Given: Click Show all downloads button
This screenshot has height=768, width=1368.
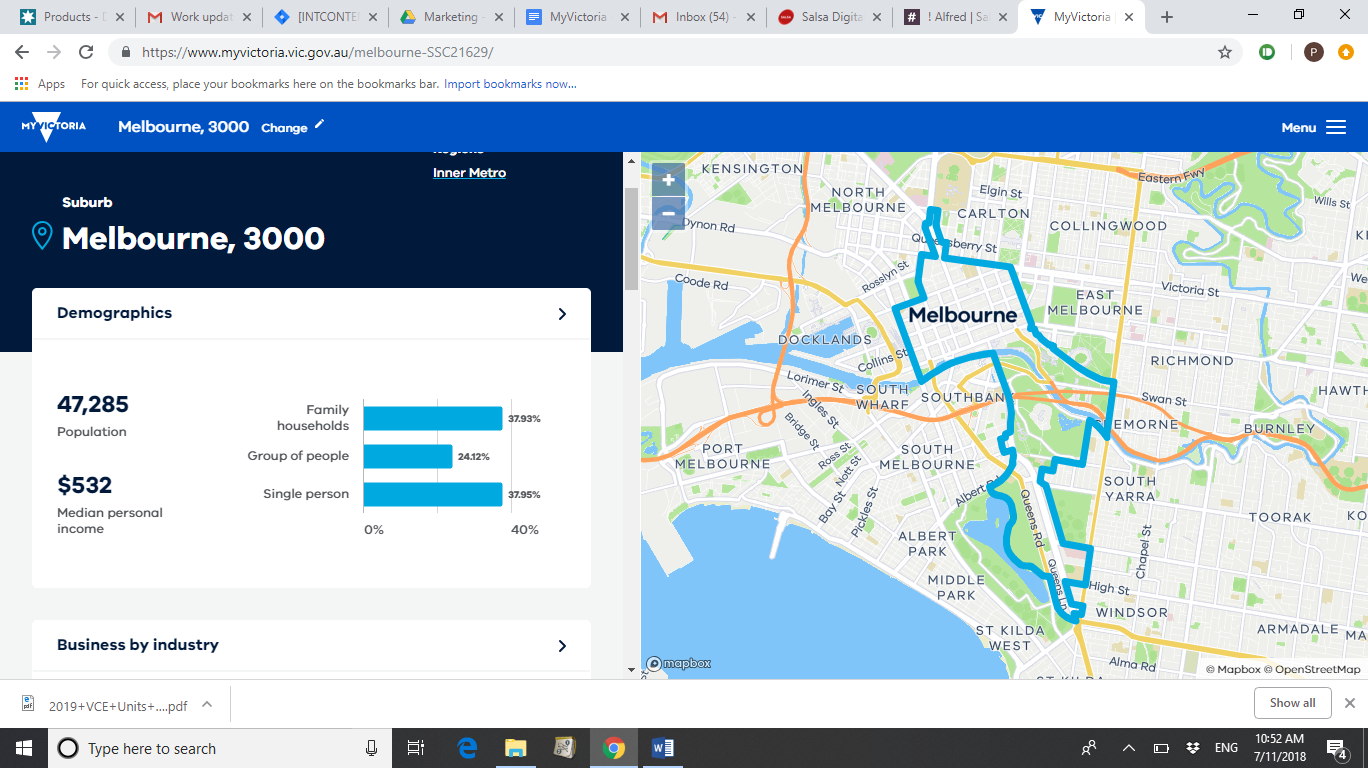Looking at the screenshot, I should click(x=1292, y=703).
